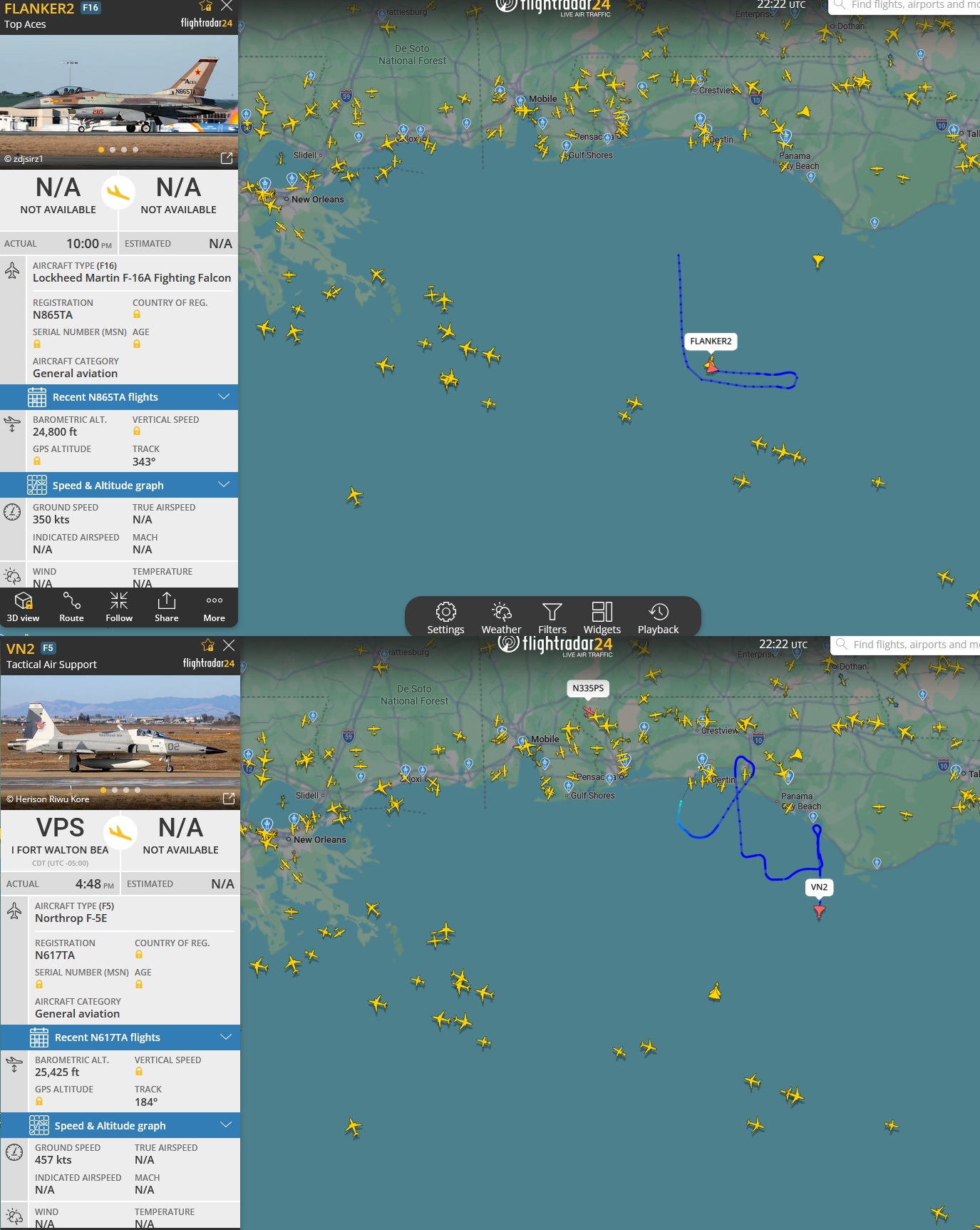Select the FLANKER2 callsign label on map
The width and height of the screenshot is (980, 1230).
[x=711, y=341]
